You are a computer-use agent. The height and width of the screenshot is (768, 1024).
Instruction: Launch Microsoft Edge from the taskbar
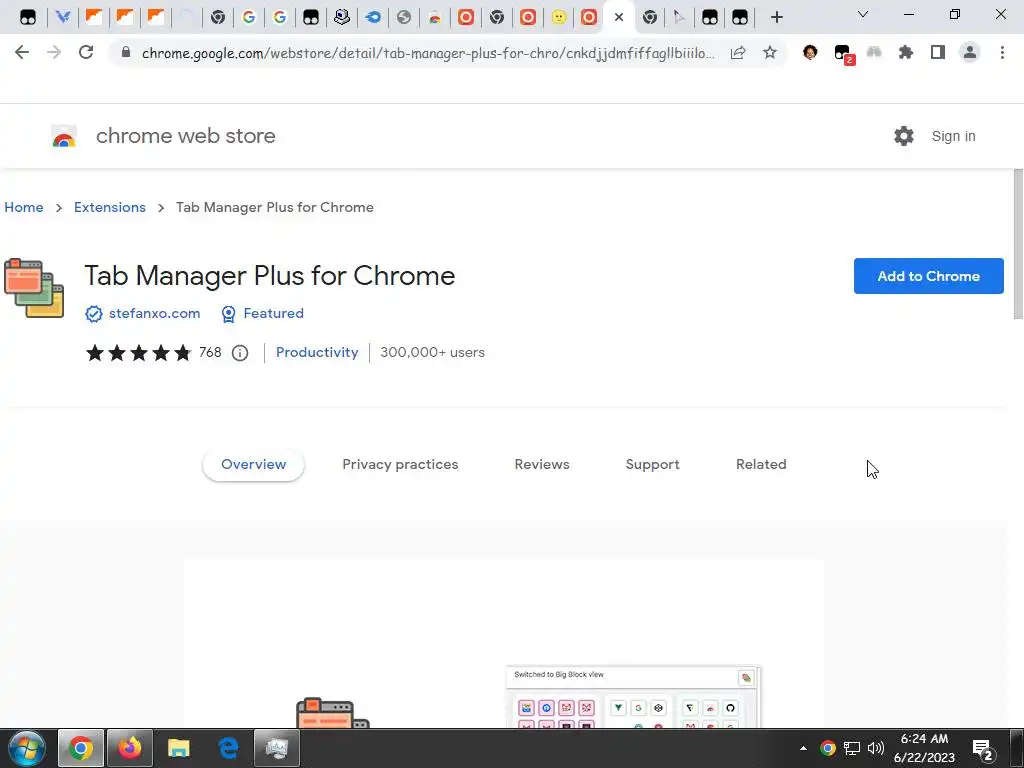click(228, 748)
